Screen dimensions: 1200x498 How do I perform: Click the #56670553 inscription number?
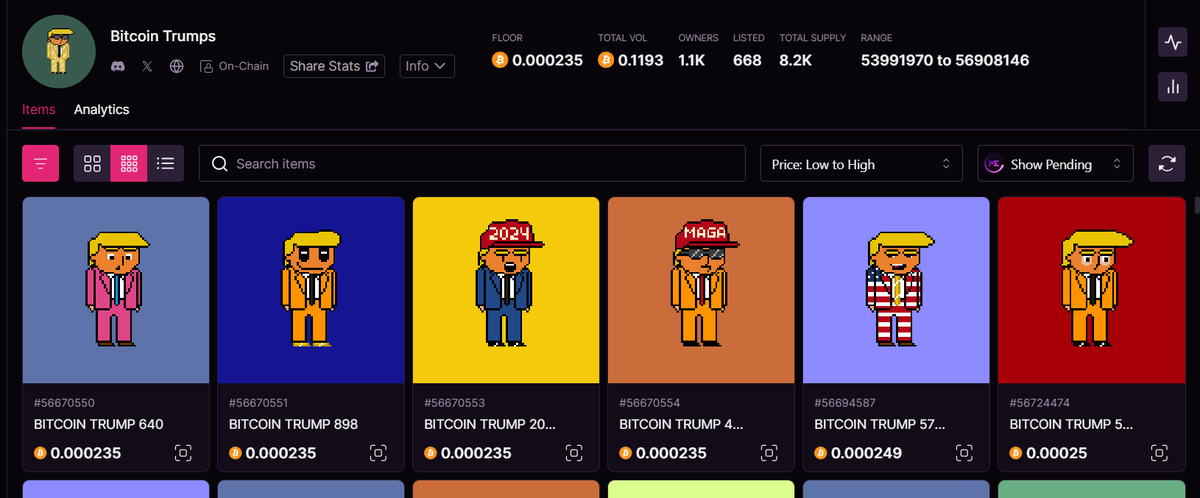click(x=455, y=403)
